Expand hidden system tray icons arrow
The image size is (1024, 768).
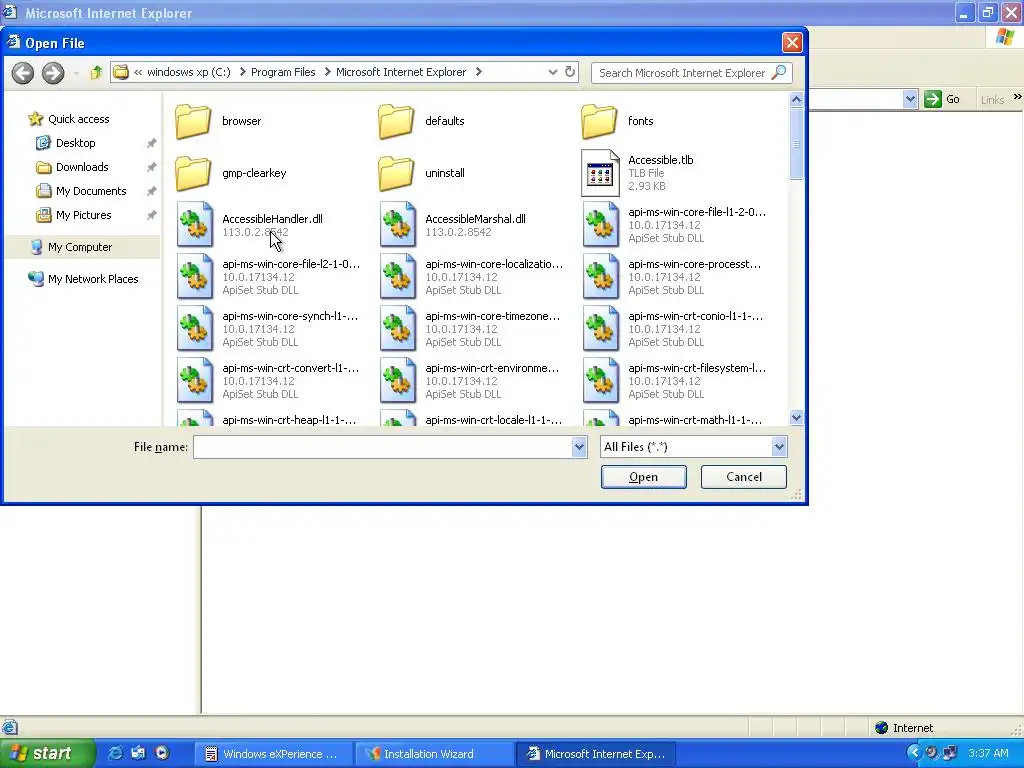[x=914, y=754]
